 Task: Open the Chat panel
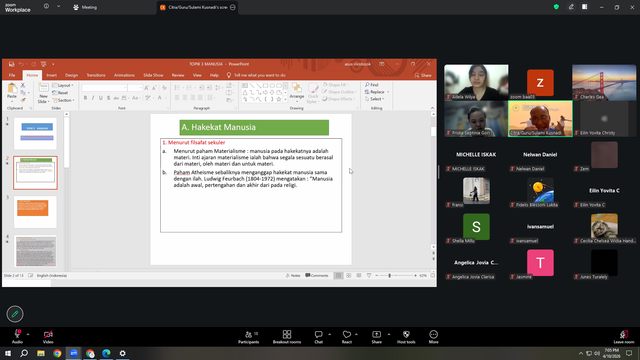[x=318, y=337]
